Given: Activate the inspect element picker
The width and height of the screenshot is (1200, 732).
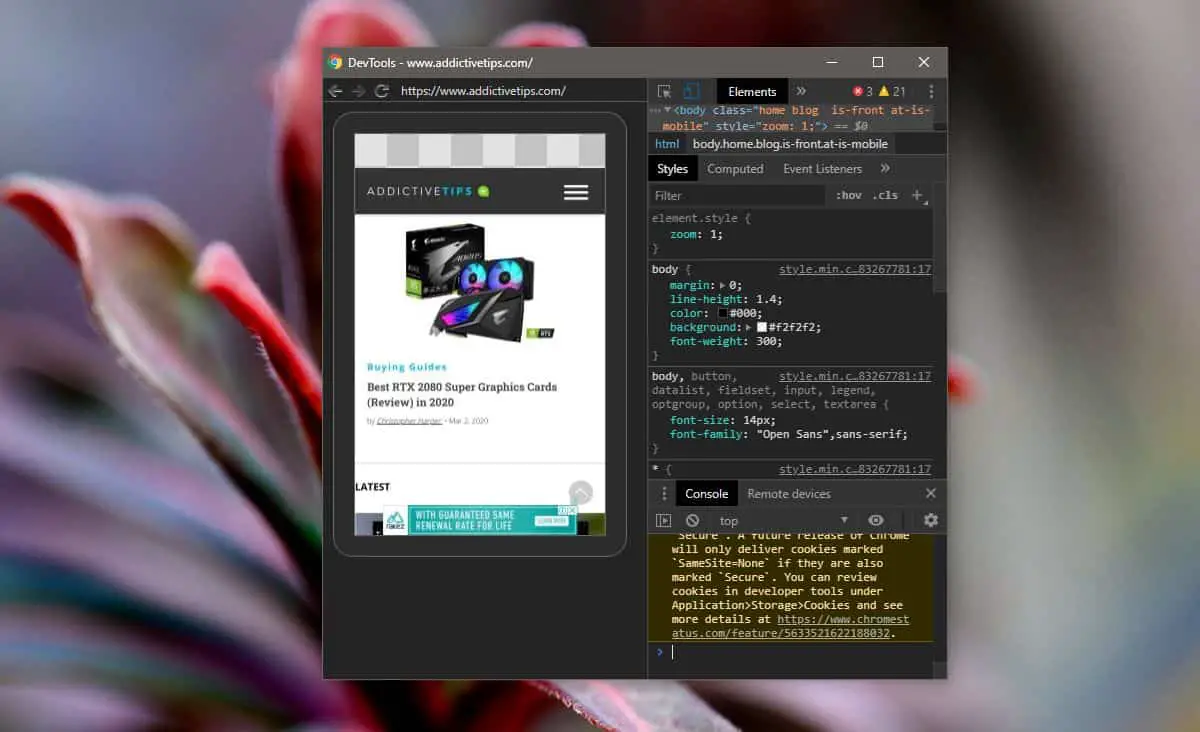Looking at the screenshot, I should (x=664, y=91).
